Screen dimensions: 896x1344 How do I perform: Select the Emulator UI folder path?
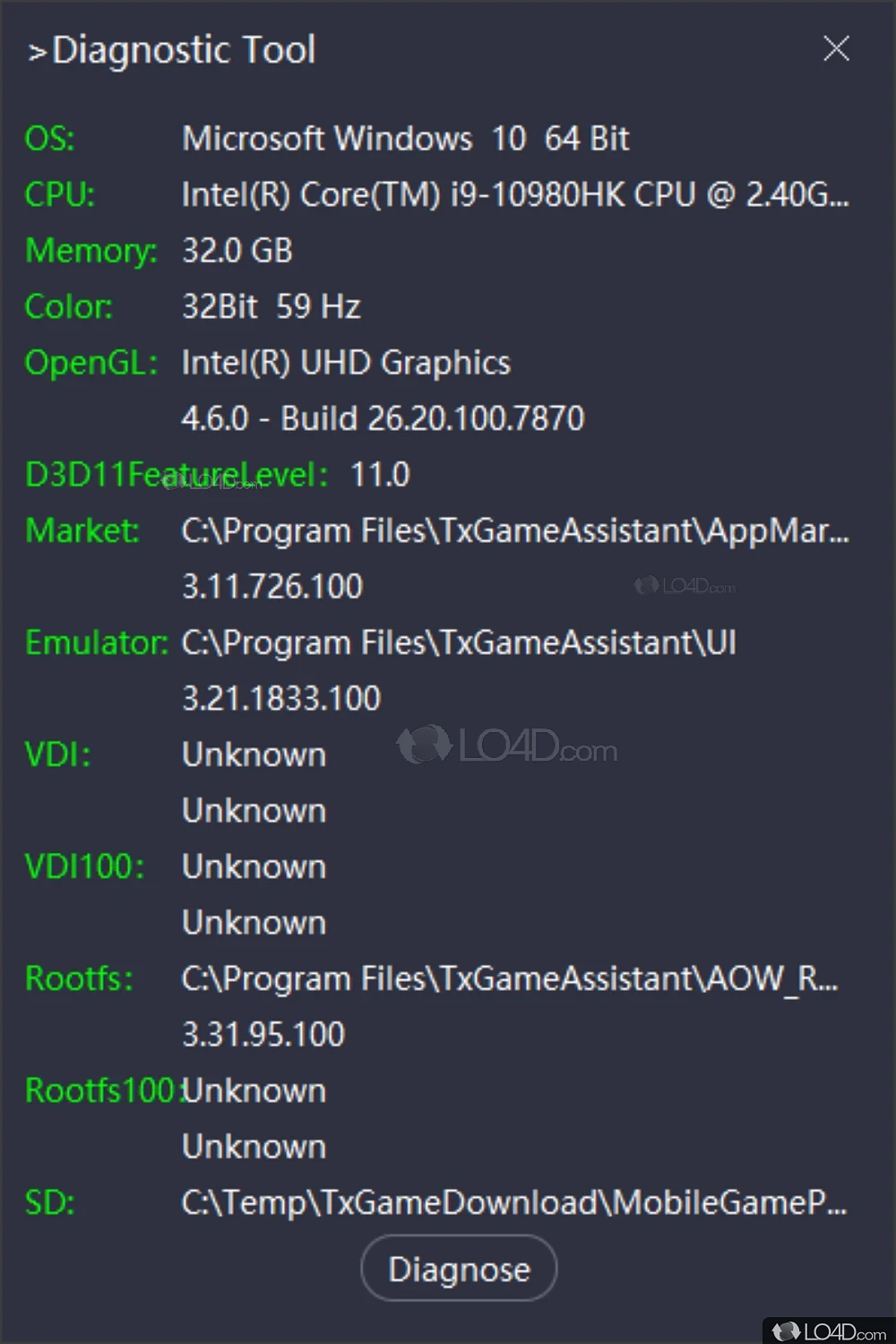click(x=459, y=642)
